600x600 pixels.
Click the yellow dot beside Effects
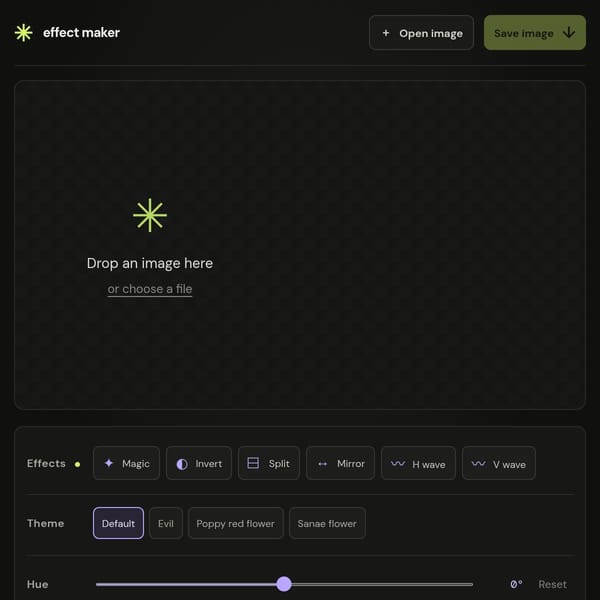point(78,465)
